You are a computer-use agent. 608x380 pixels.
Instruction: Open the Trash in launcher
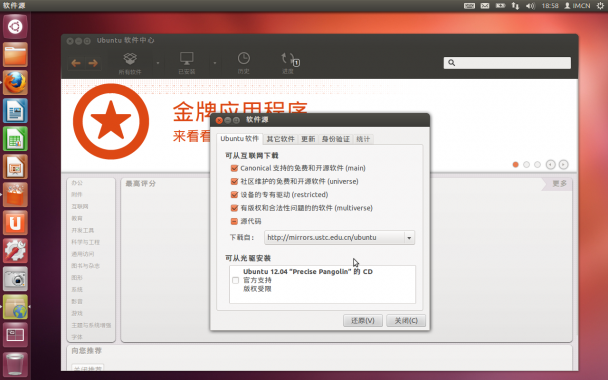click(x=15, y=364)
